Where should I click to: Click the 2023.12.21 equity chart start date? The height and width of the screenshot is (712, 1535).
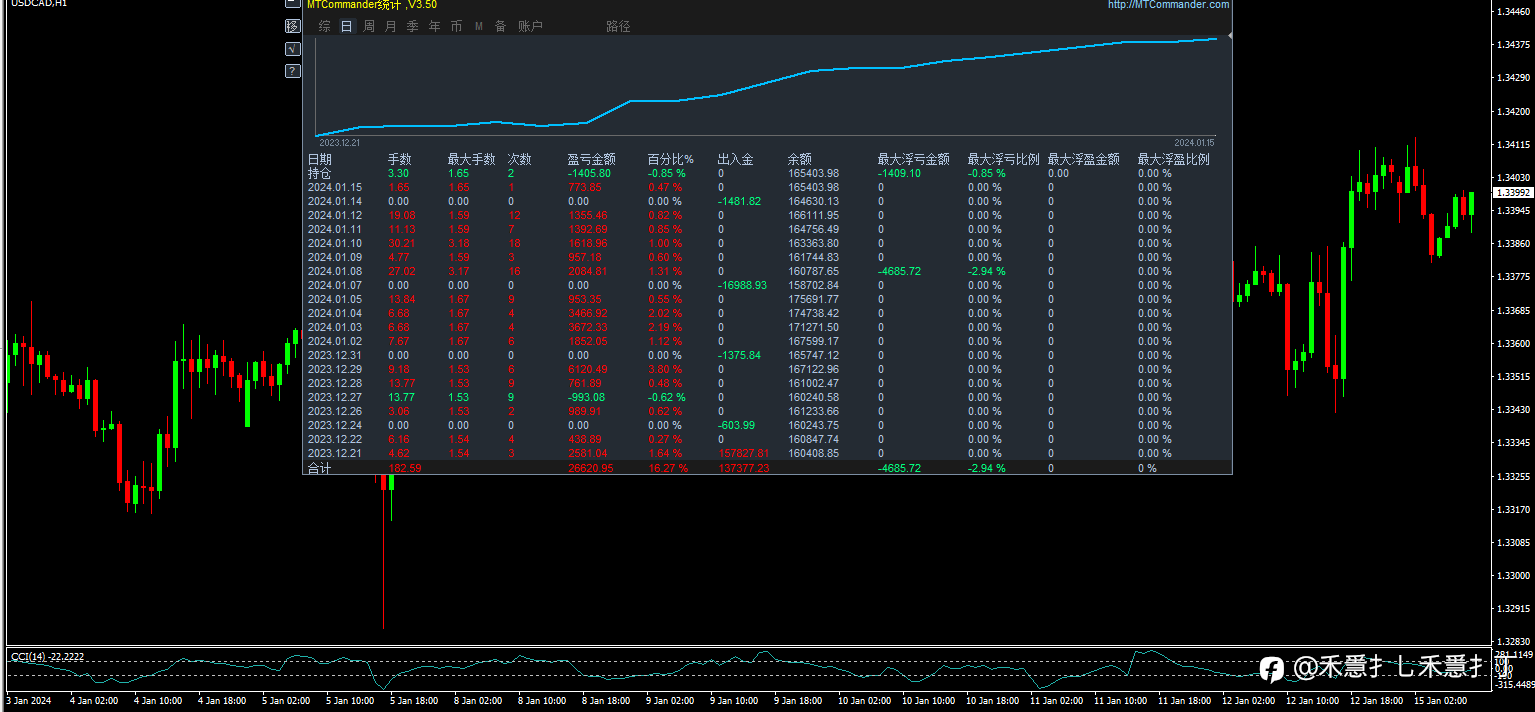(340, 143)
